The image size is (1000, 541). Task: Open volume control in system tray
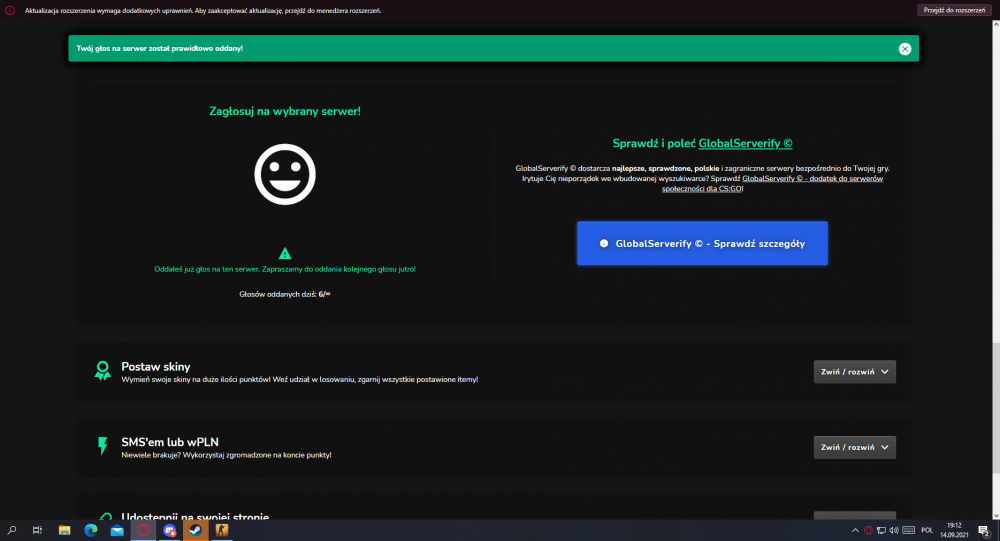pyautogui.click(x=894, y=530)
